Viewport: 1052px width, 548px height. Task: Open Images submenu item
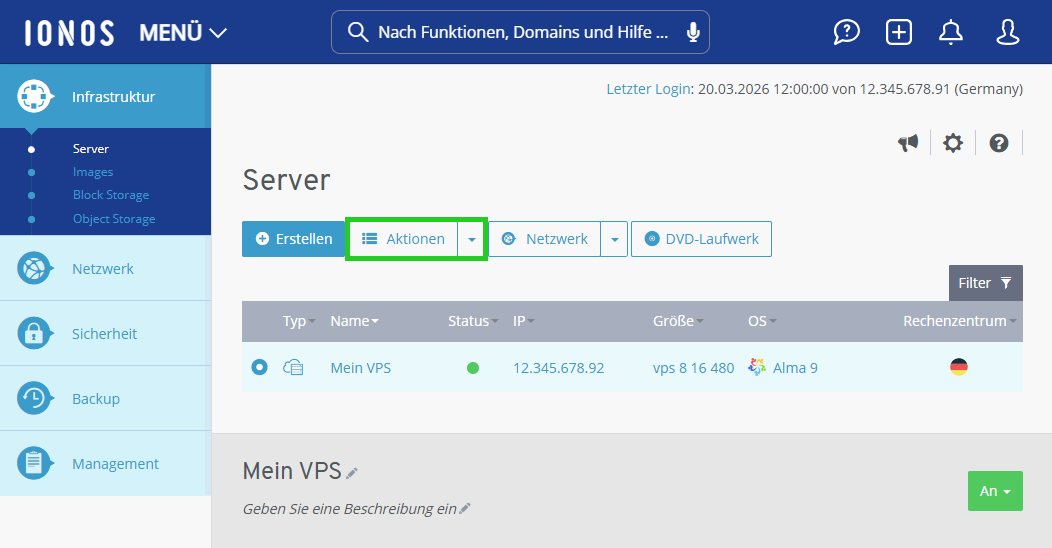(93, 172)
